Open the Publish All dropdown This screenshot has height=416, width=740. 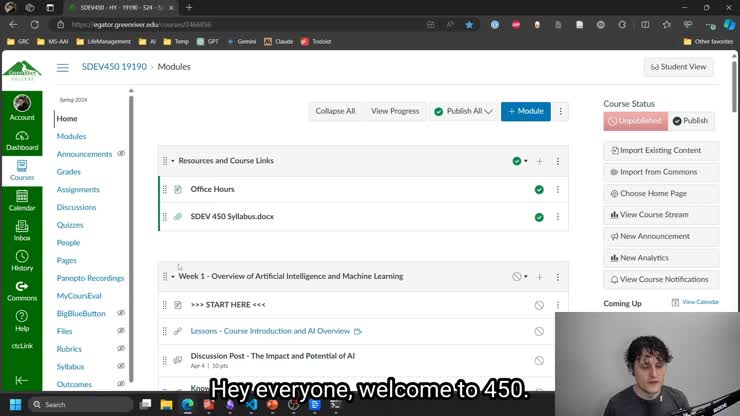[x=464, y=111]
